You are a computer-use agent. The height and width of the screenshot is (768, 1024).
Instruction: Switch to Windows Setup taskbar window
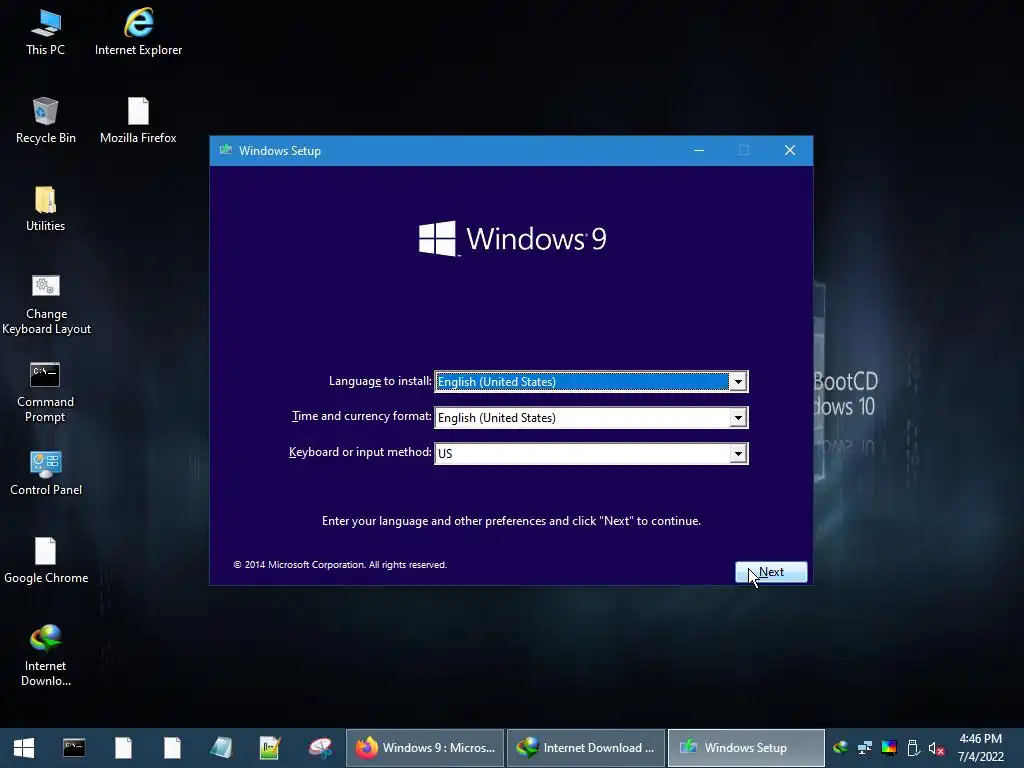pos(746,748)
